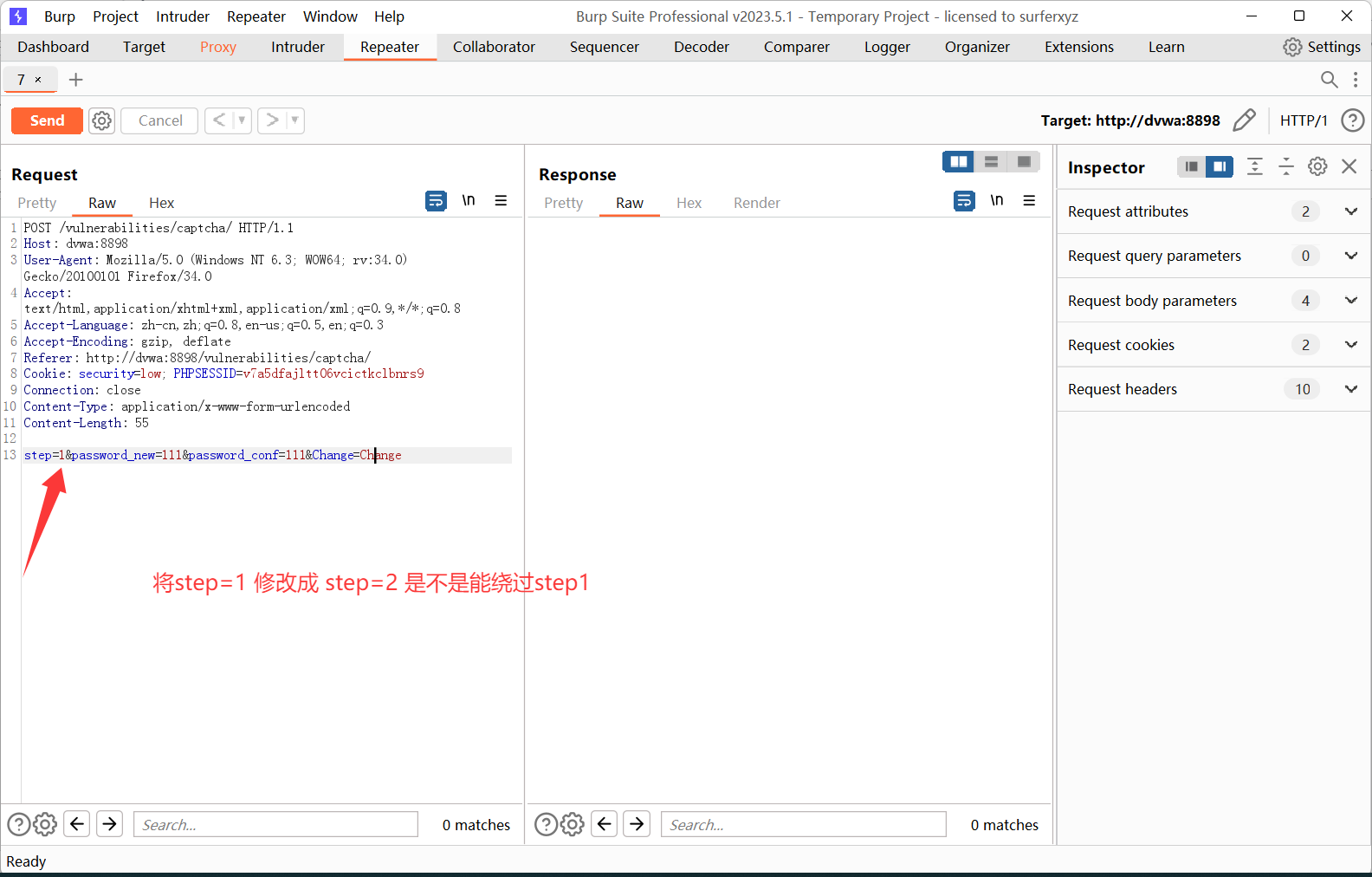Add a new Repeater tab
This screenshot has height=877, width=1372.
click(x=76, y=80)
